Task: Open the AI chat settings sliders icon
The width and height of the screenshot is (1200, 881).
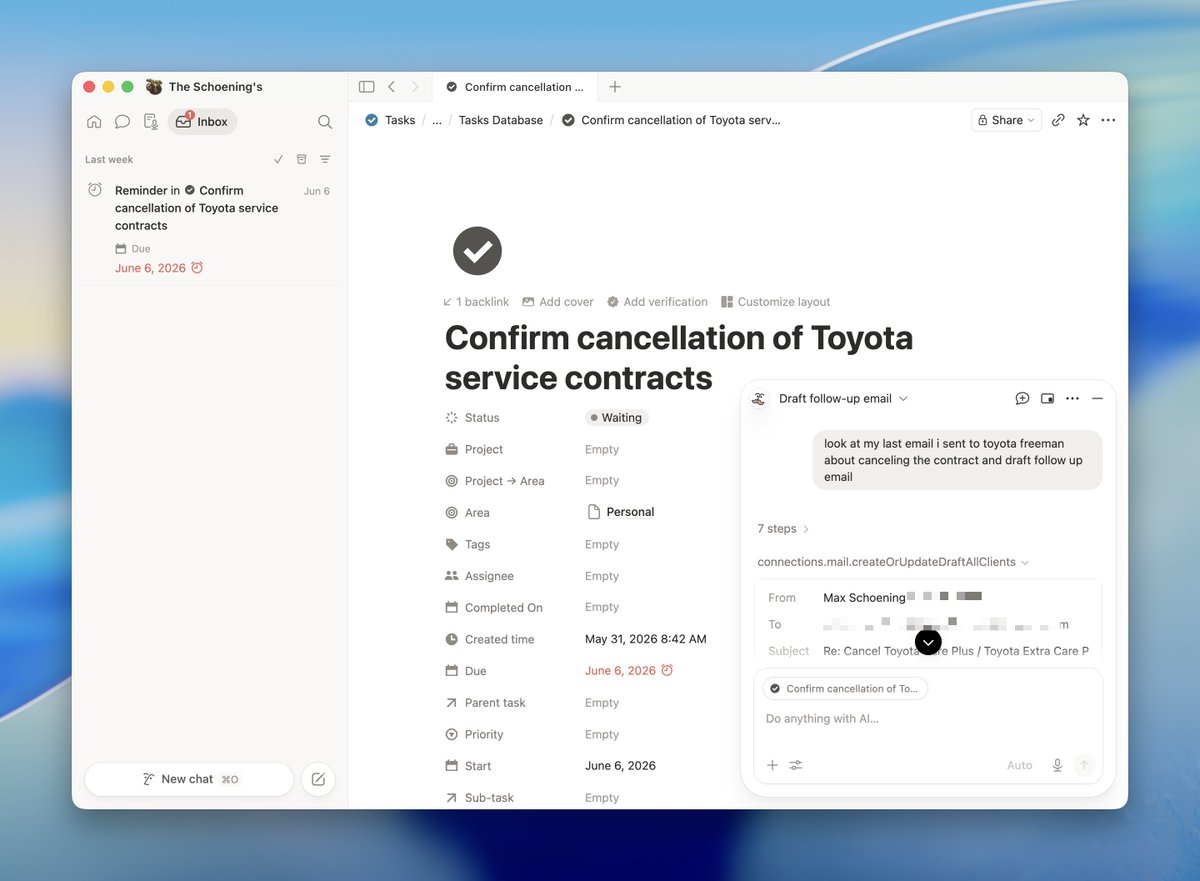Action: [796, 765]
